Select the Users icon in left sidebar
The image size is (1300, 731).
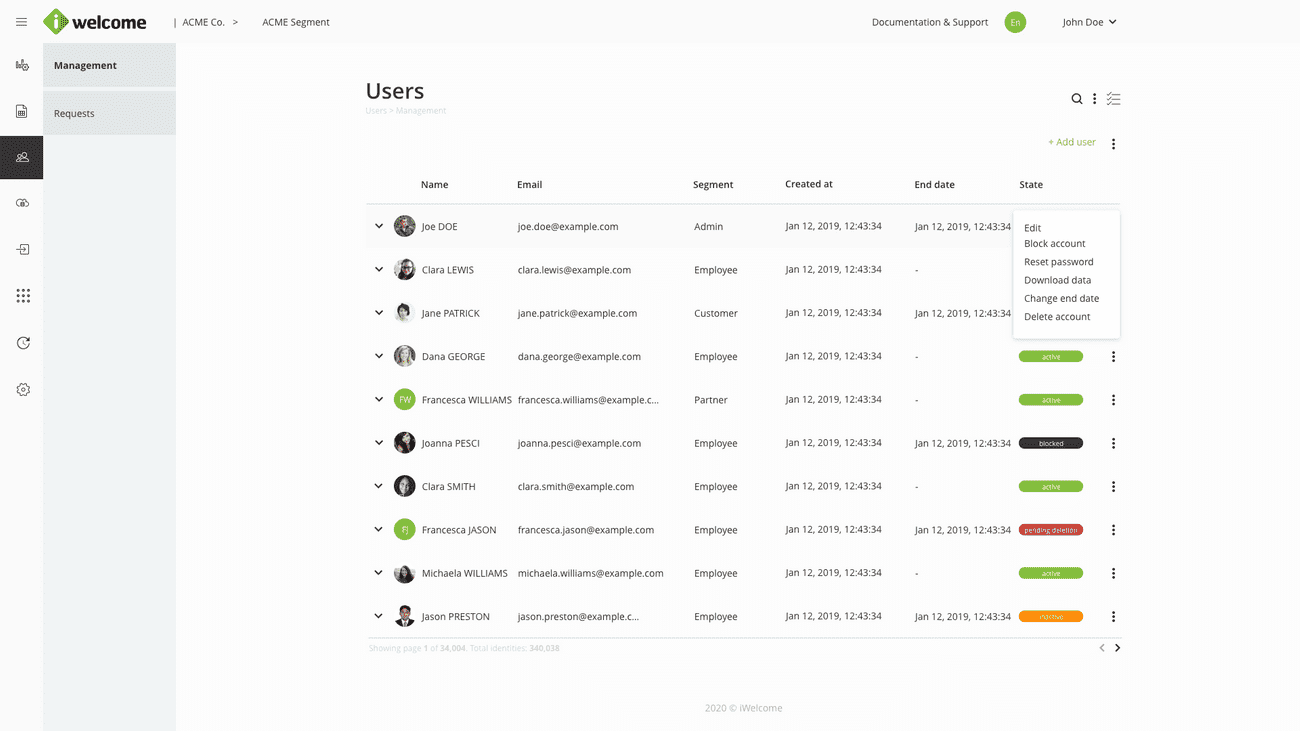tap(22, 157)
